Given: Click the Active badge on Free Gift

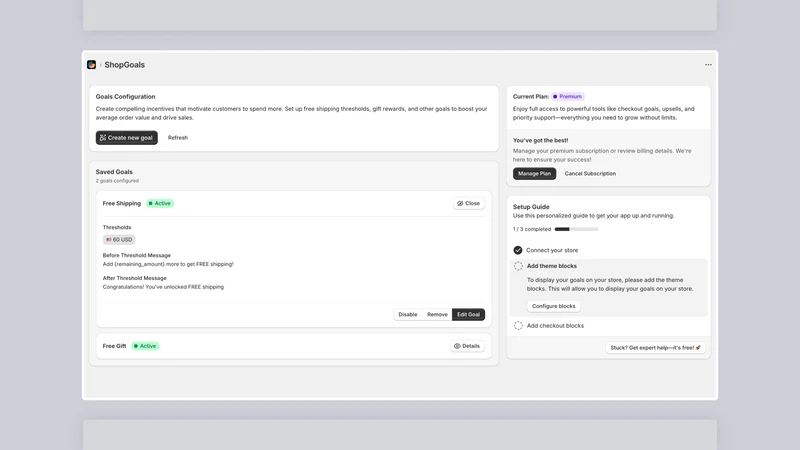Looking at the screenshot, I should pyautogui.click(x=145, y=346).
